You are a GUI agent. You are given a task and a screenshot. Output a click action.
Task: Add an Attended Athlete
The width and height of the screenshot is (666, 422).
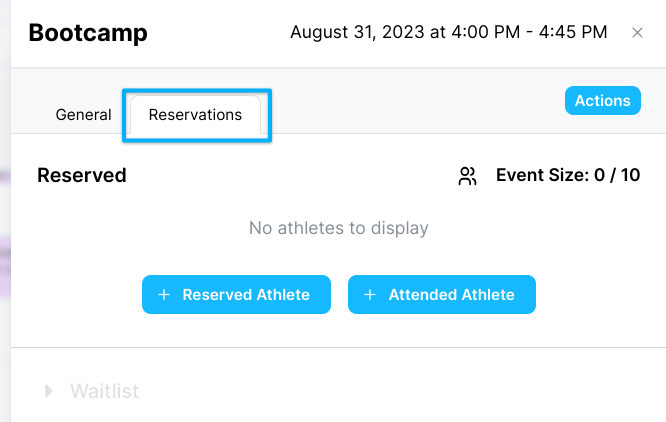tap(442, 295)
